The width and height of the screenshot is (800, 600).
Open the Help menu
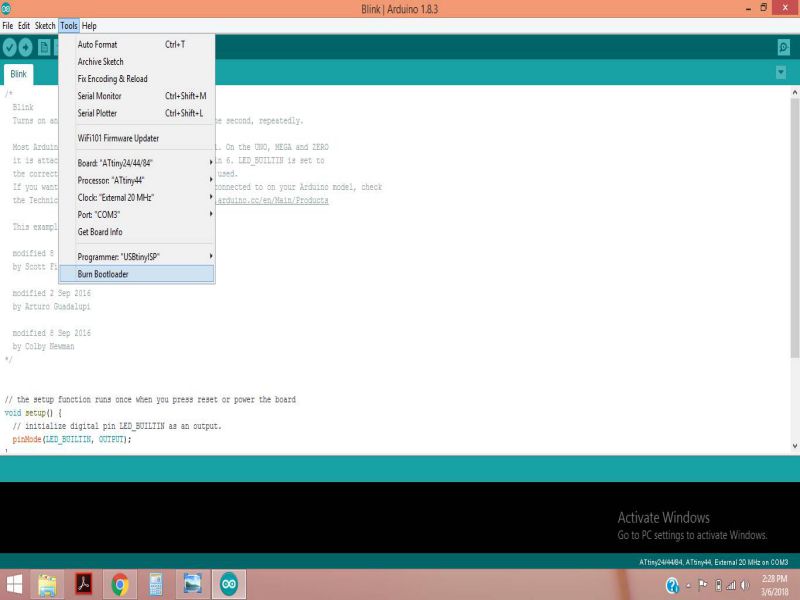pyautogui.click(x=89, y=26)
